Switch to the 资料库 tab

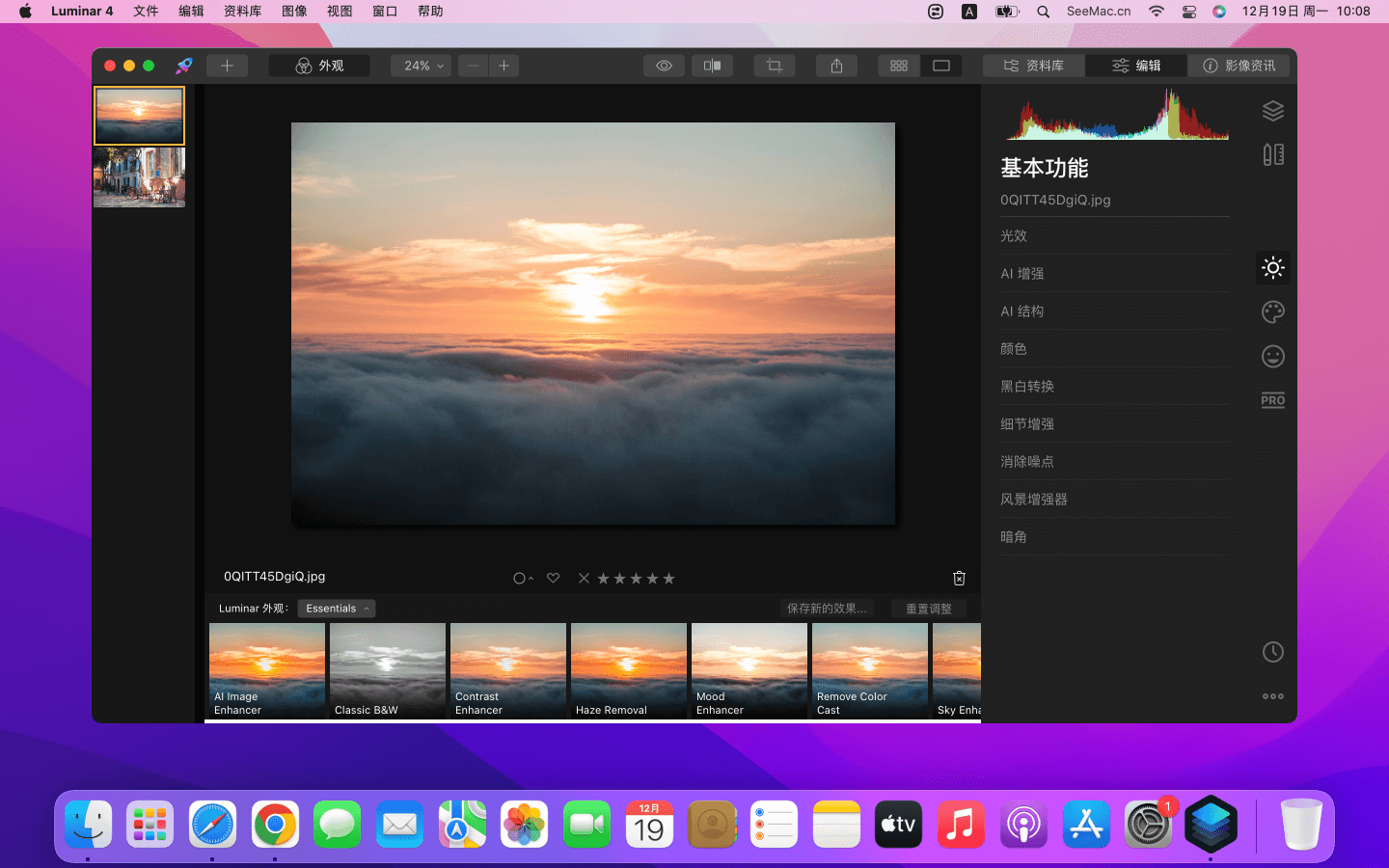(x=1033, y=66)
